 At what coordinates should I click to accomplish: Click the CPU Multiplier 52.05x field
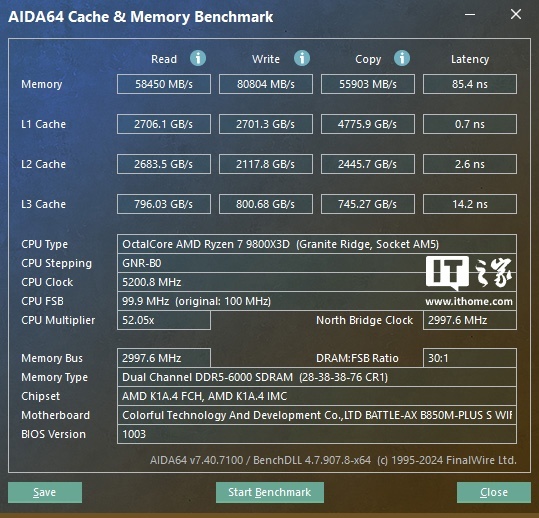coord(164,320)
